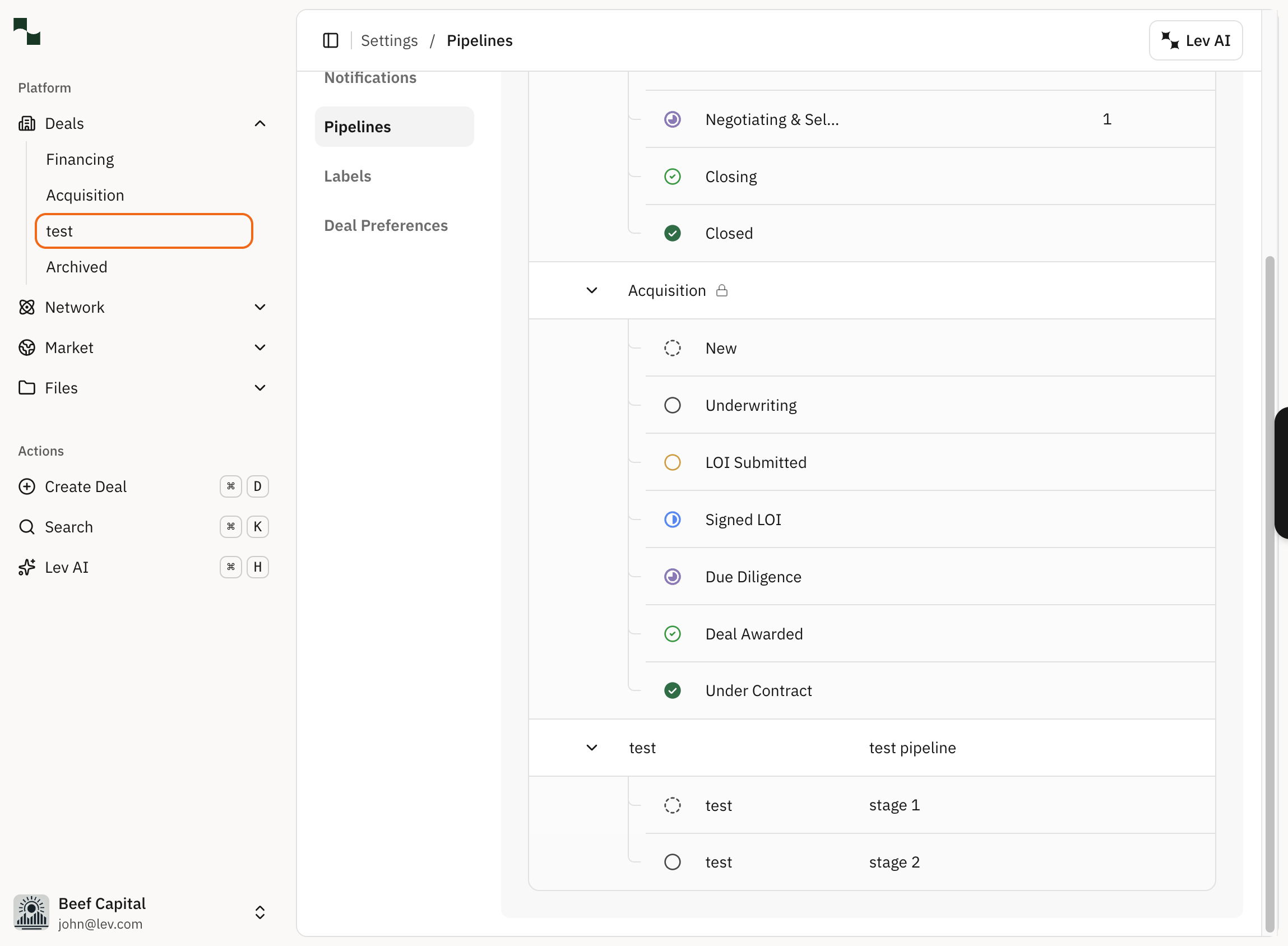Click the lock icon beside Acquisition pipeline

click(x=721, y=290)
